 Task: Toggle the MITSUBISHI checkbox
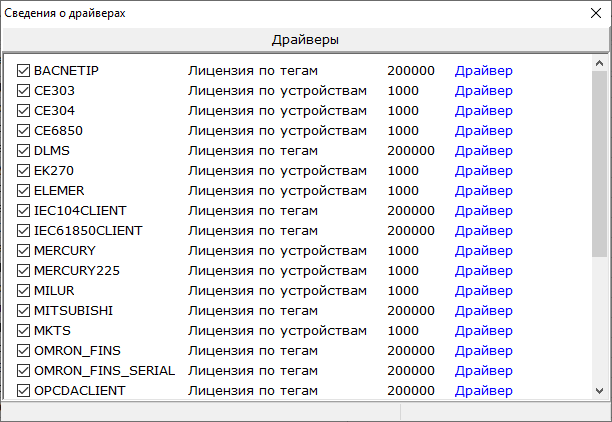click(23, 310)
